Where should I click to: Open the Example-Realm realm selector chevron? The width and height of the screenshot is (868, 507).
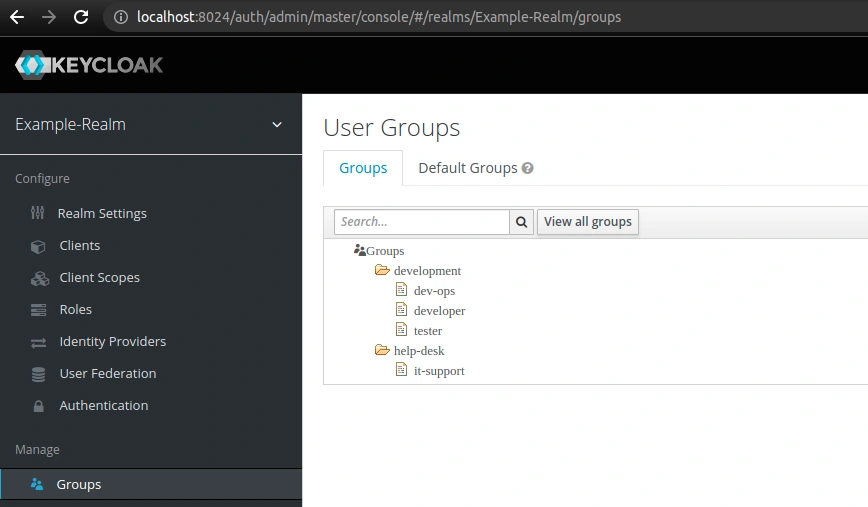[277, 125]
